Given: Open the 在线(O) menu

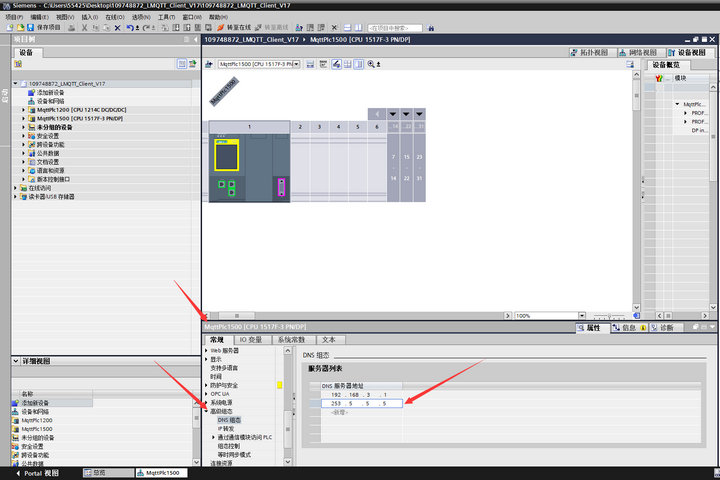Looking at the screenshot, I should 115,17.
